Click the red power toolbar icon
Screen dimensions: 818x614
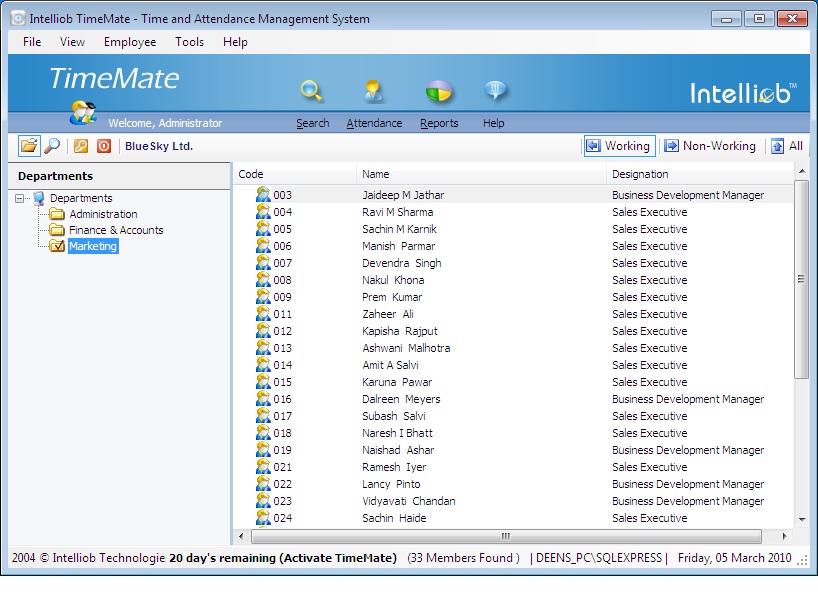(x=104, y=146)
